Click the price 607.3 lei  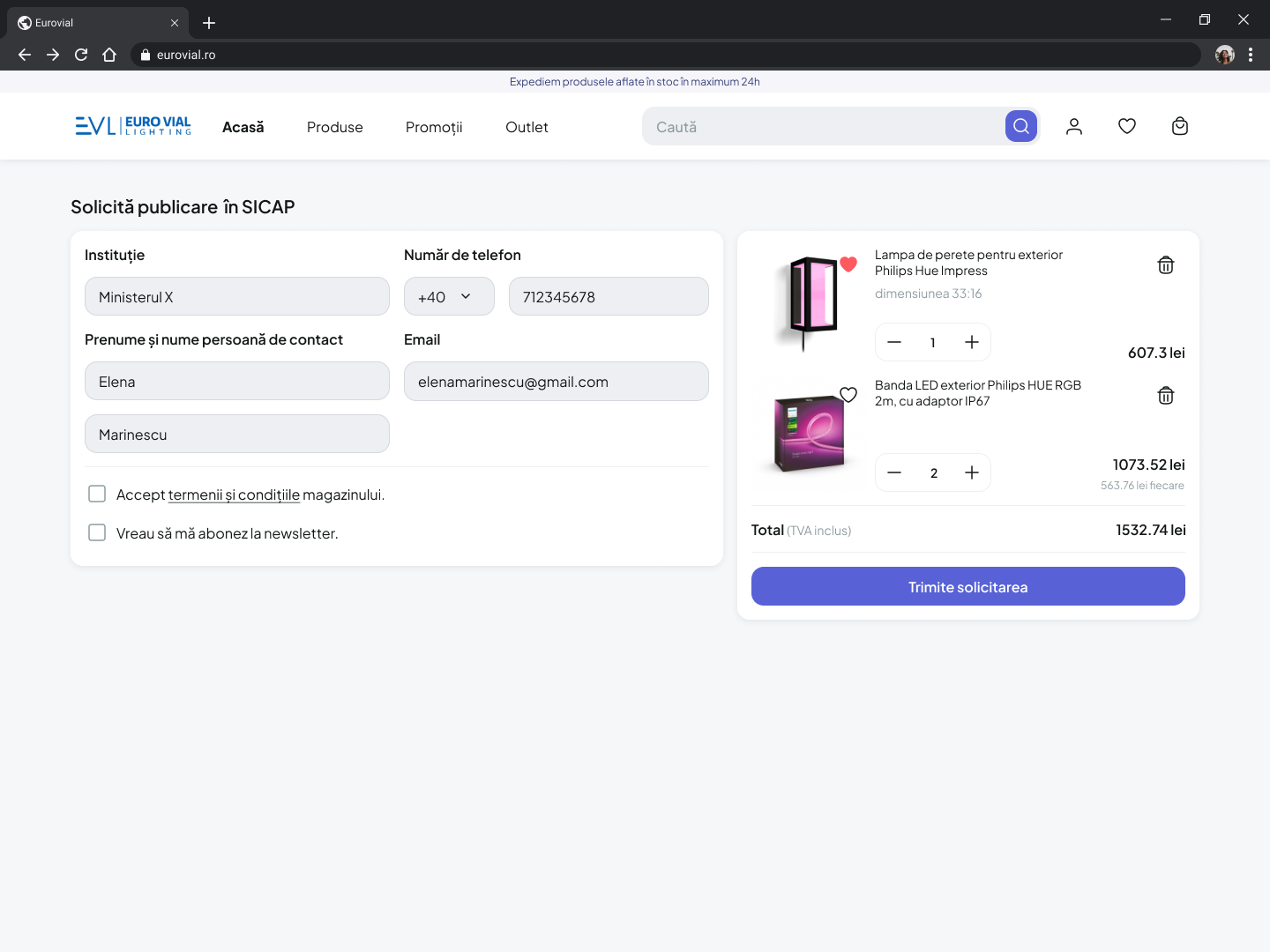click(1156, 353)
